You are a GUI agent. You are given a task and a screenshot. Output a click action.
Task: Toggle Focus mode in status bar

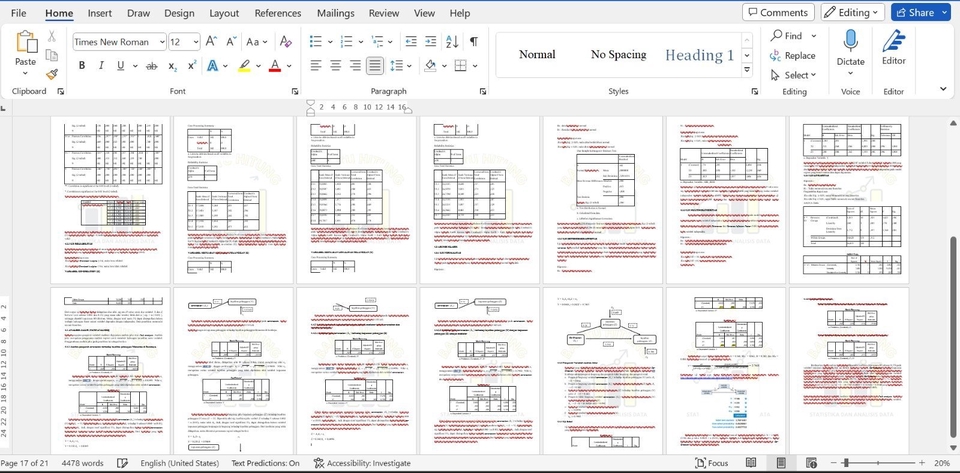click(711, 463)
